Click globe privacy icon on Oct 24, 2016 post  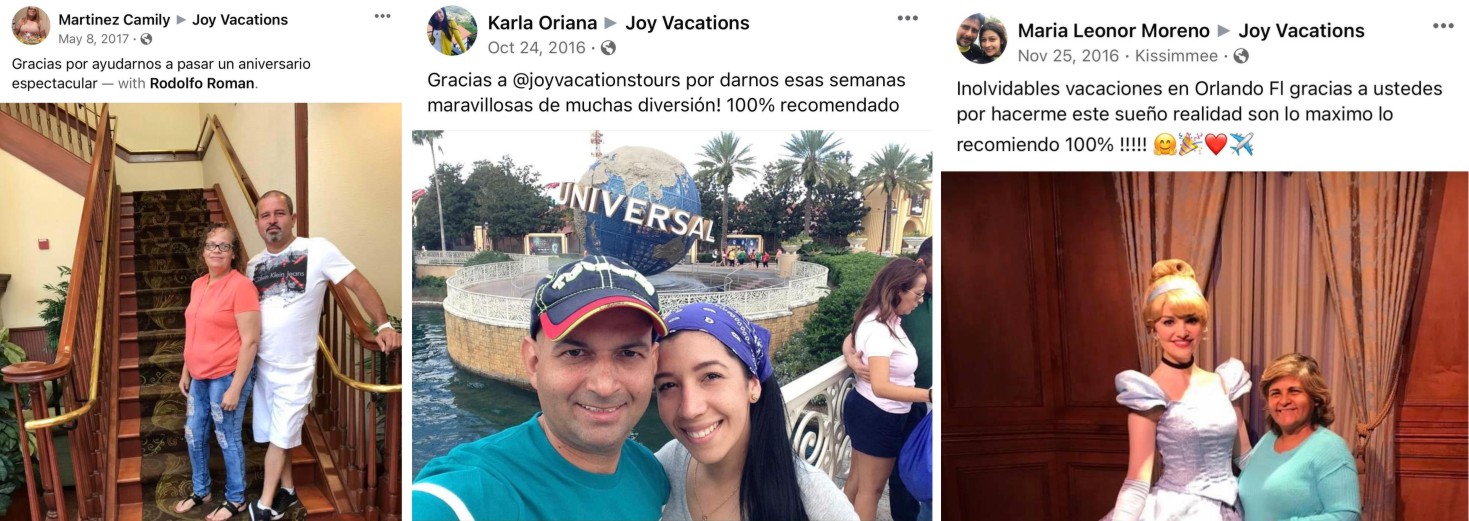608,48
